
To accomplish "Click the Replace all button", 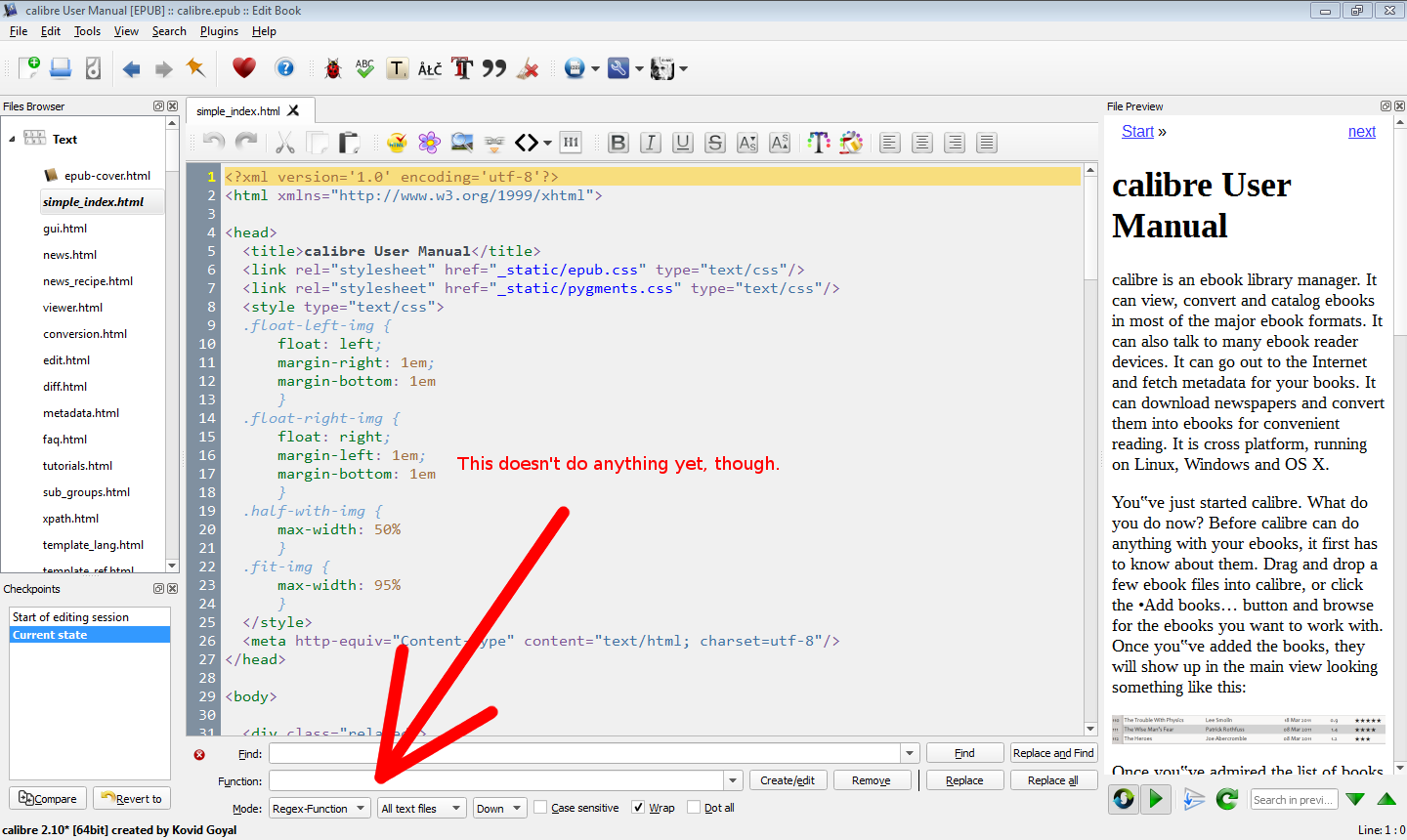I will point(1053,780).
